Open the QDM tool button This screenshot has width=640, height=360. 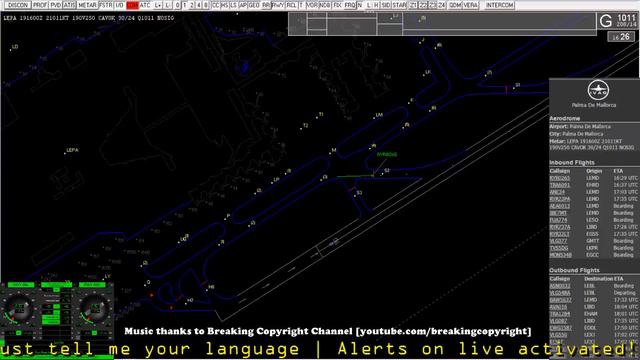coord(455,5)
